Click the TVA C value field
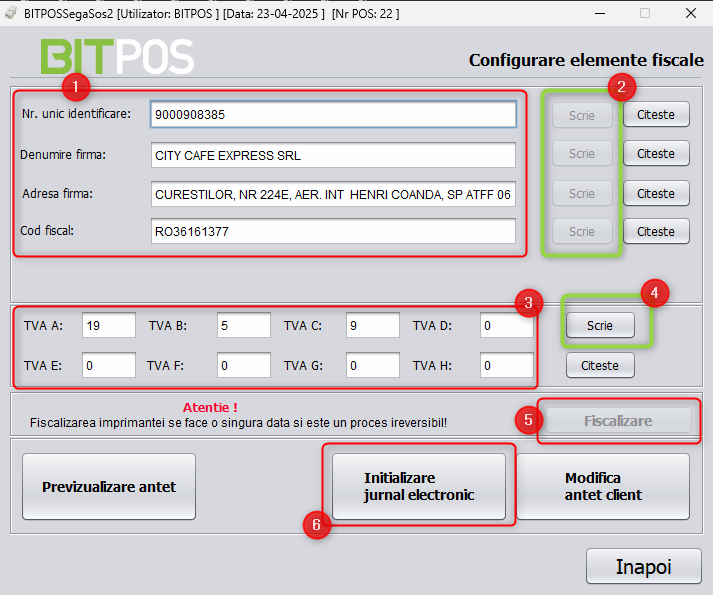This screenshot has width=713, height=595. pyautogui.click(x=373, y=325)
